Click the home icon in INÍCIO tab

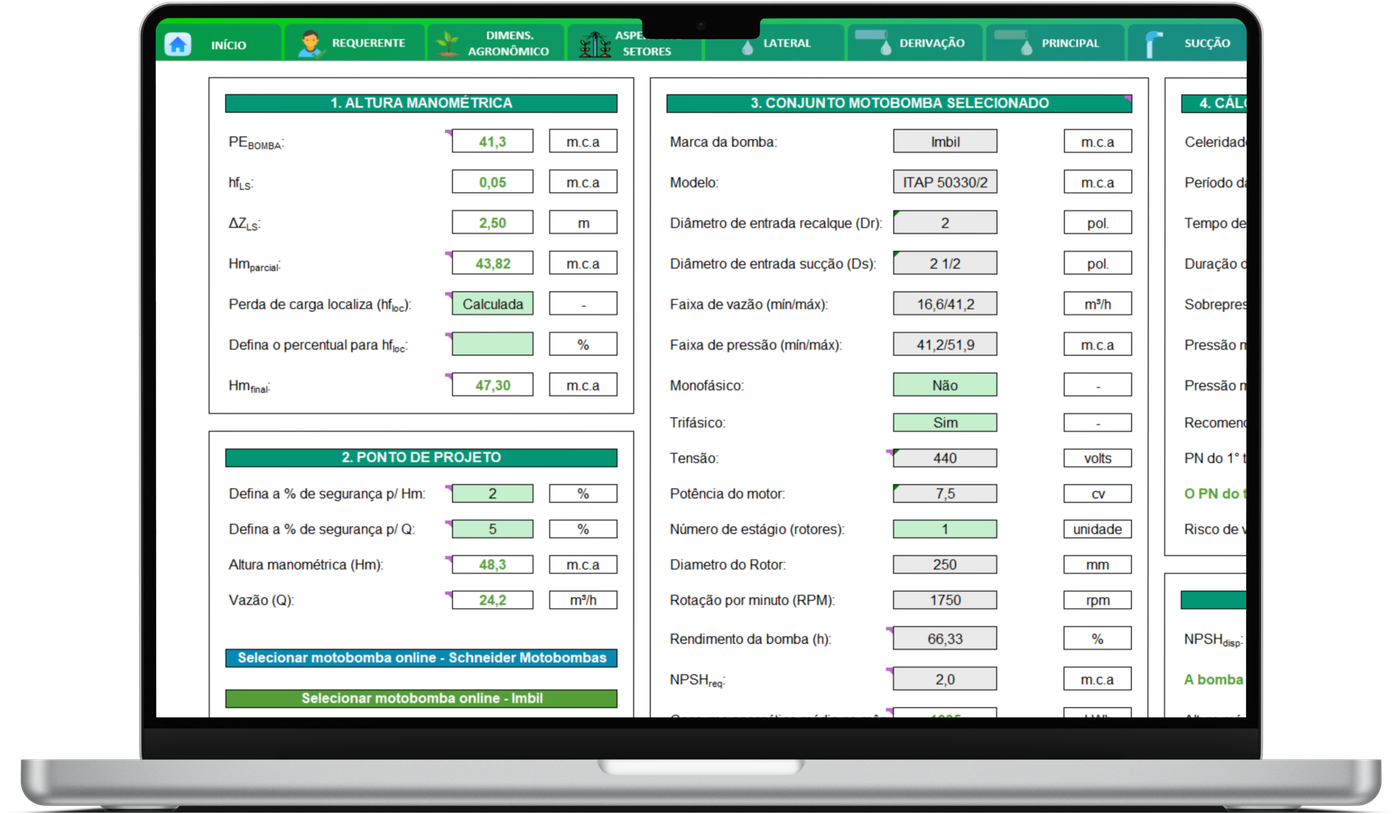(178, 44)
